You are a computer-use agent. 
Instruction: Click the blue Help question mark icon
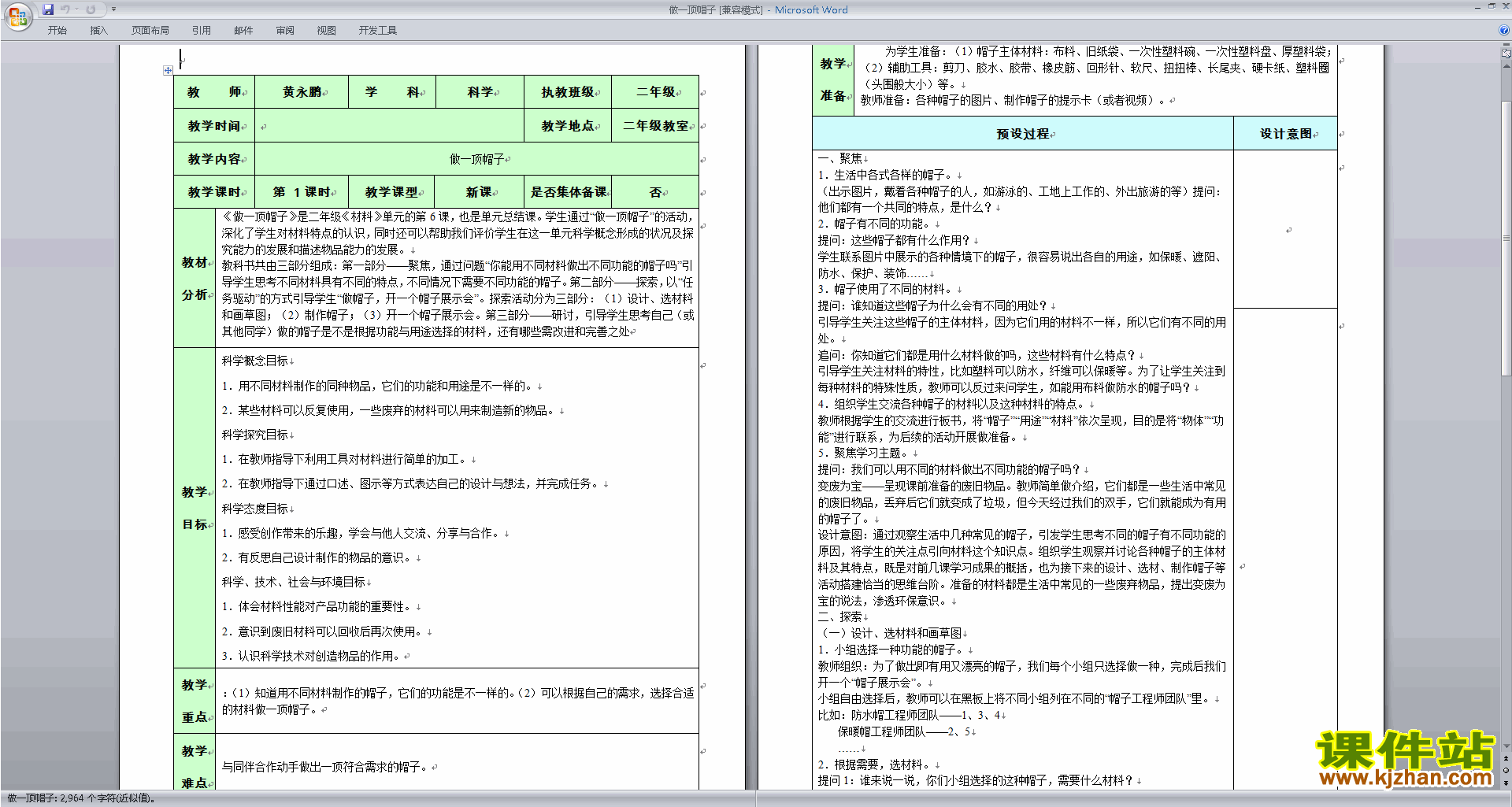pos(1504,30)
